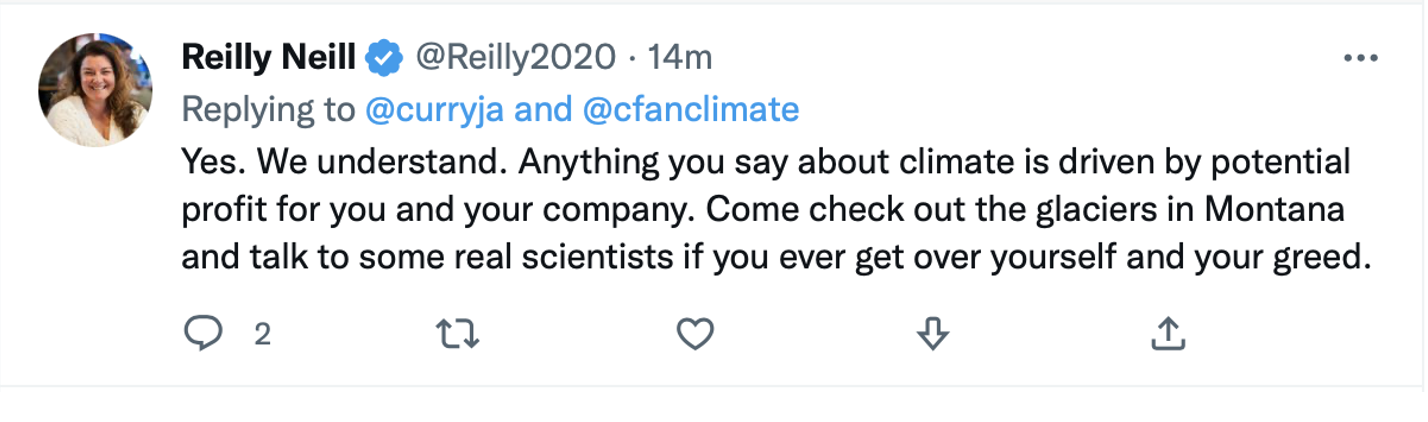Click the reply speech bubble icon
This screenshot has height=422, width=1428.
203,334
